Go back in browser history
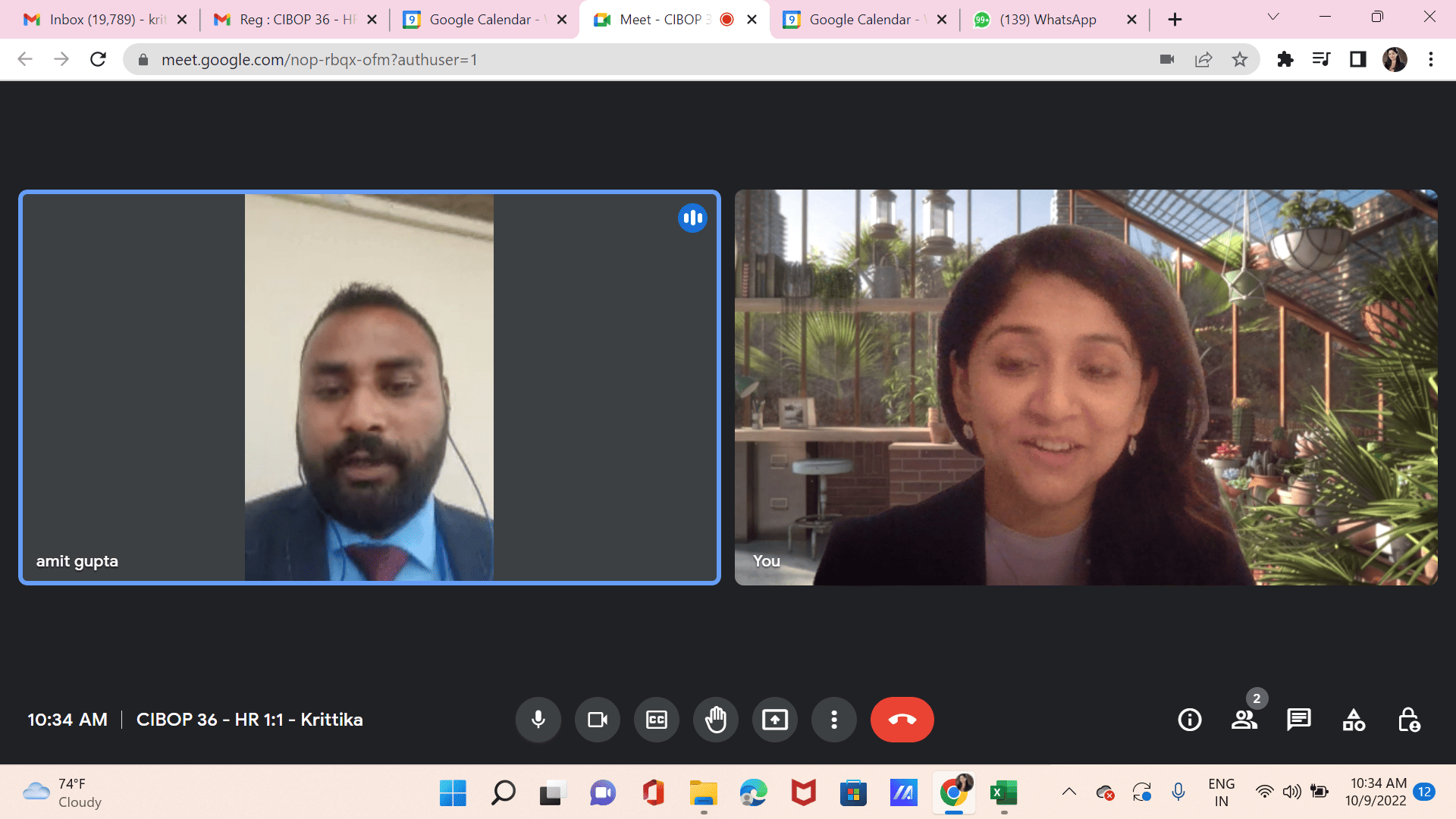Image resolution: width=1456 pixels, height=819 pixels. [25, 59]
